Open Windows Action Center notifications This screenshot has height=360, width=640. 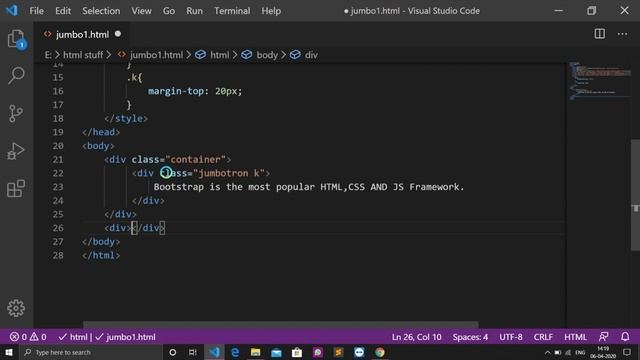(x=627, y=352)
